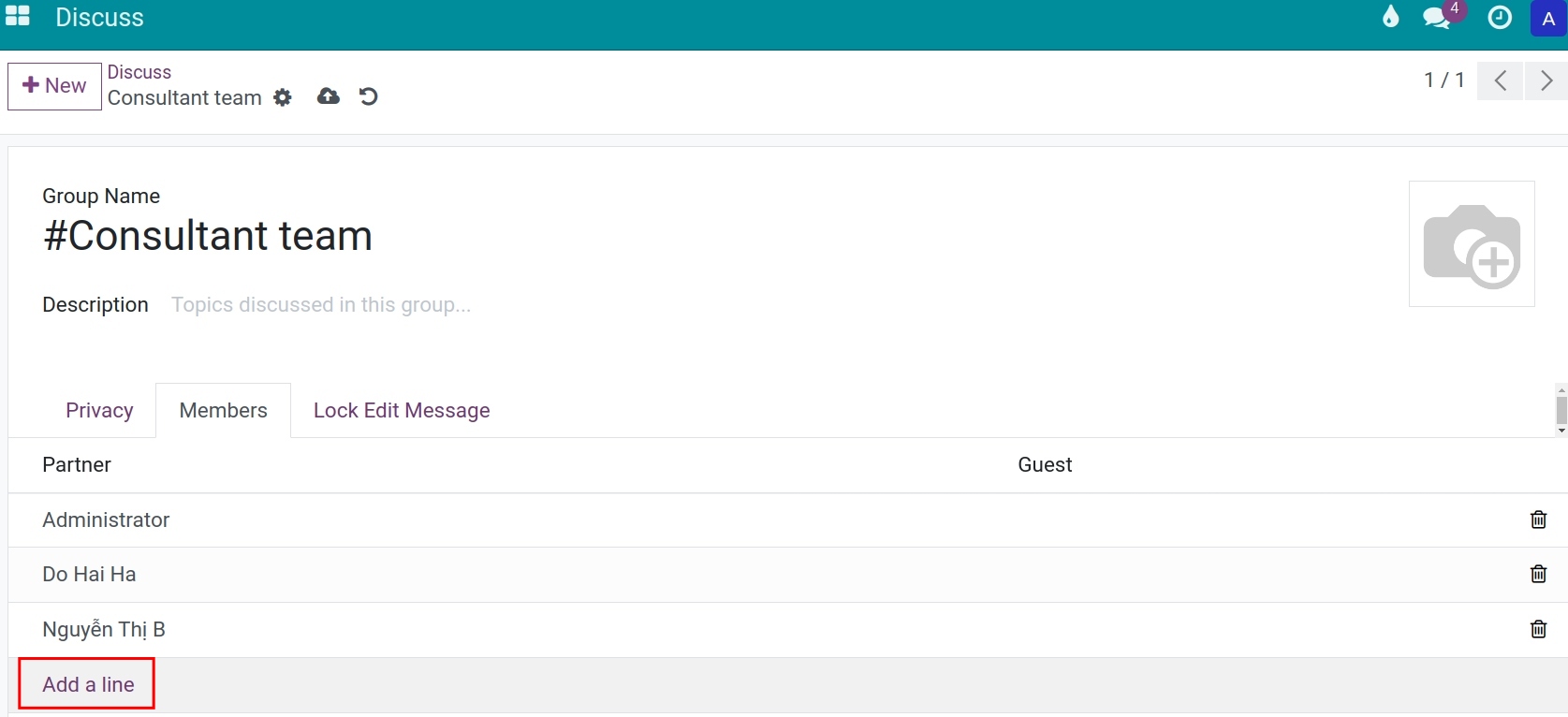Delete the Administrator member row

pos(1538,519)
